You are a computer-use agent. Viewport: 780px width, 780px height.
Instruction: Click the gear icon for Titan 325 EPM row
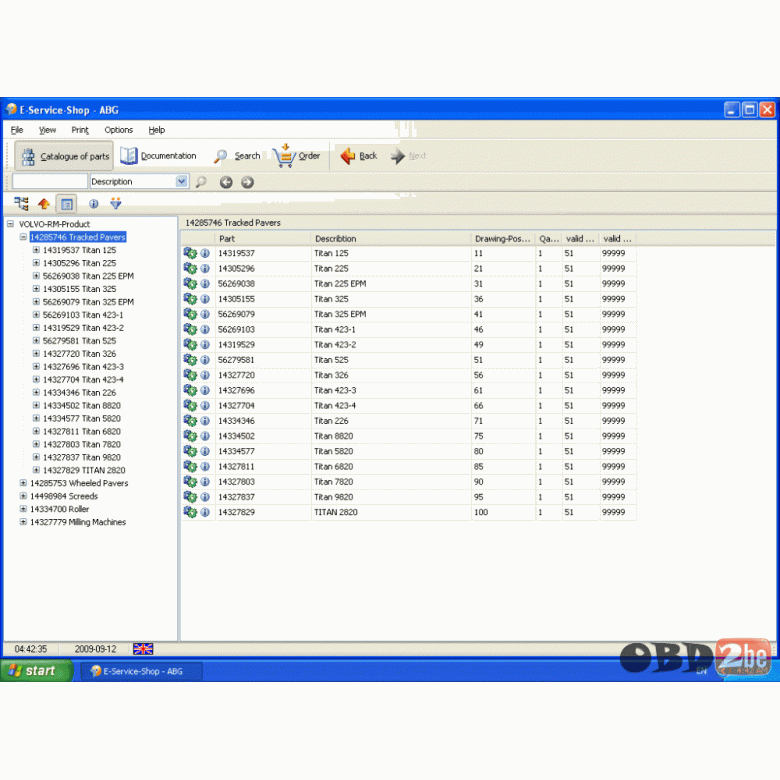tap(190, 314)
